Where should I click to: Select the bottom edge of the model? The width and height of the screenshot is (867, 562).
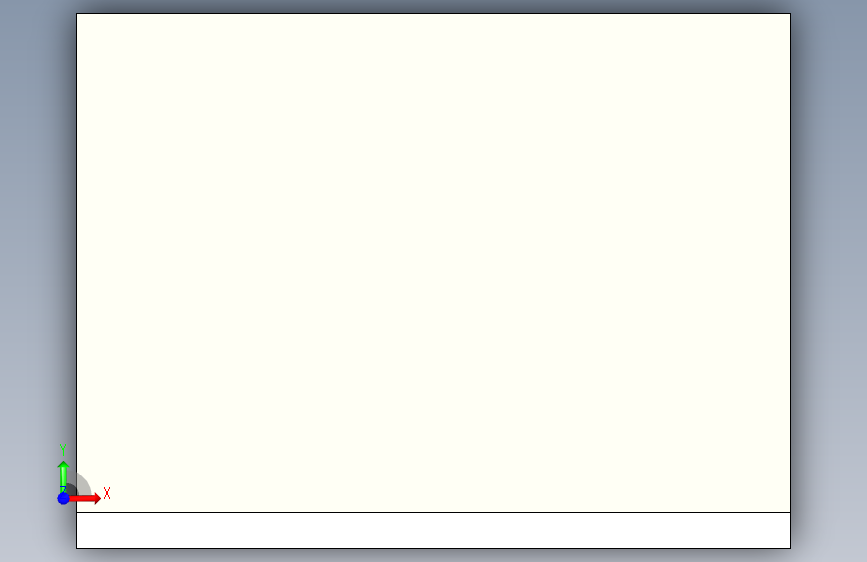pyautogui.click(x=434, y=548)
